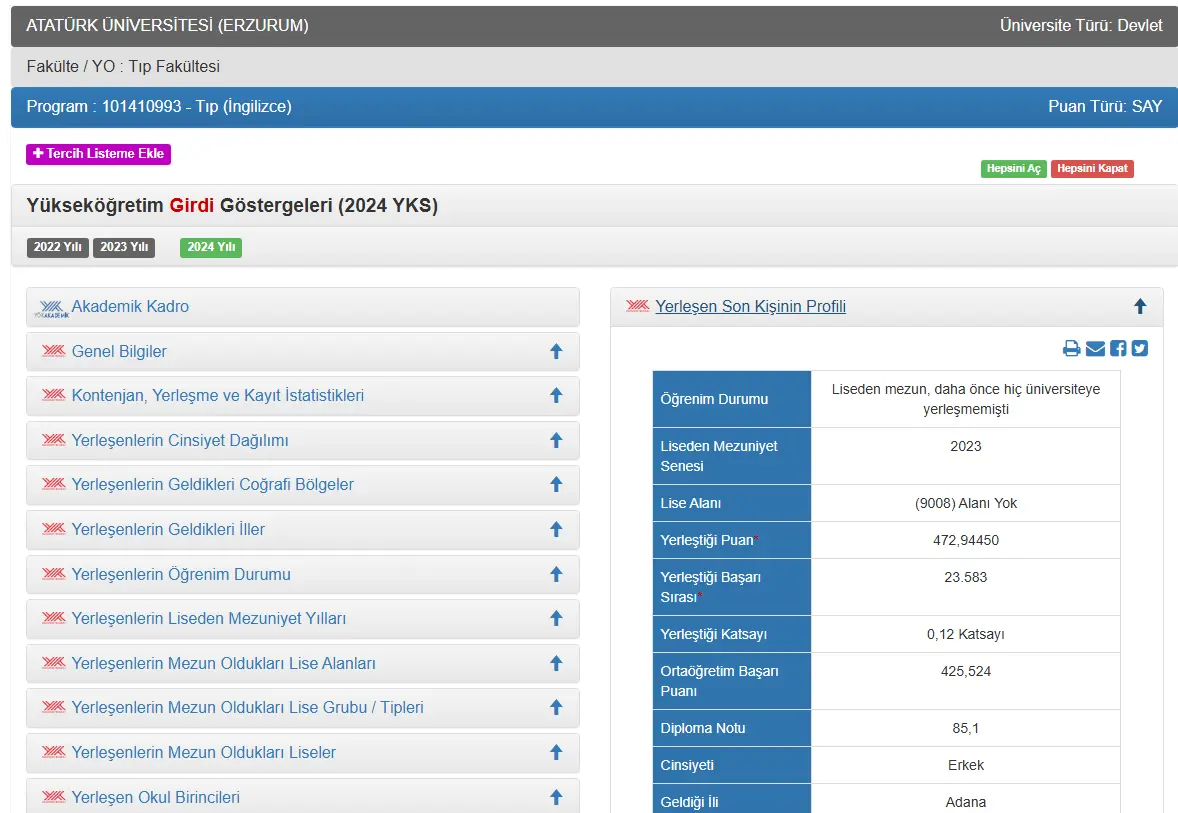Expand Yerleşenlerin Geldikleri Coğrafi Bölgeler arrow
This screenshot has height=813, width=1178.
(556, 485)
